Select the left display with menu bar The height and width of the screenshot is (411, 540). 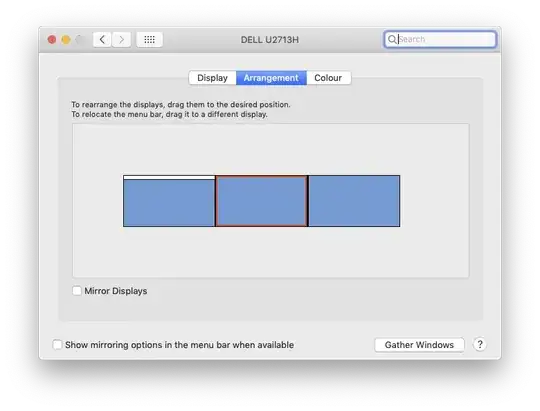point(169,203)
